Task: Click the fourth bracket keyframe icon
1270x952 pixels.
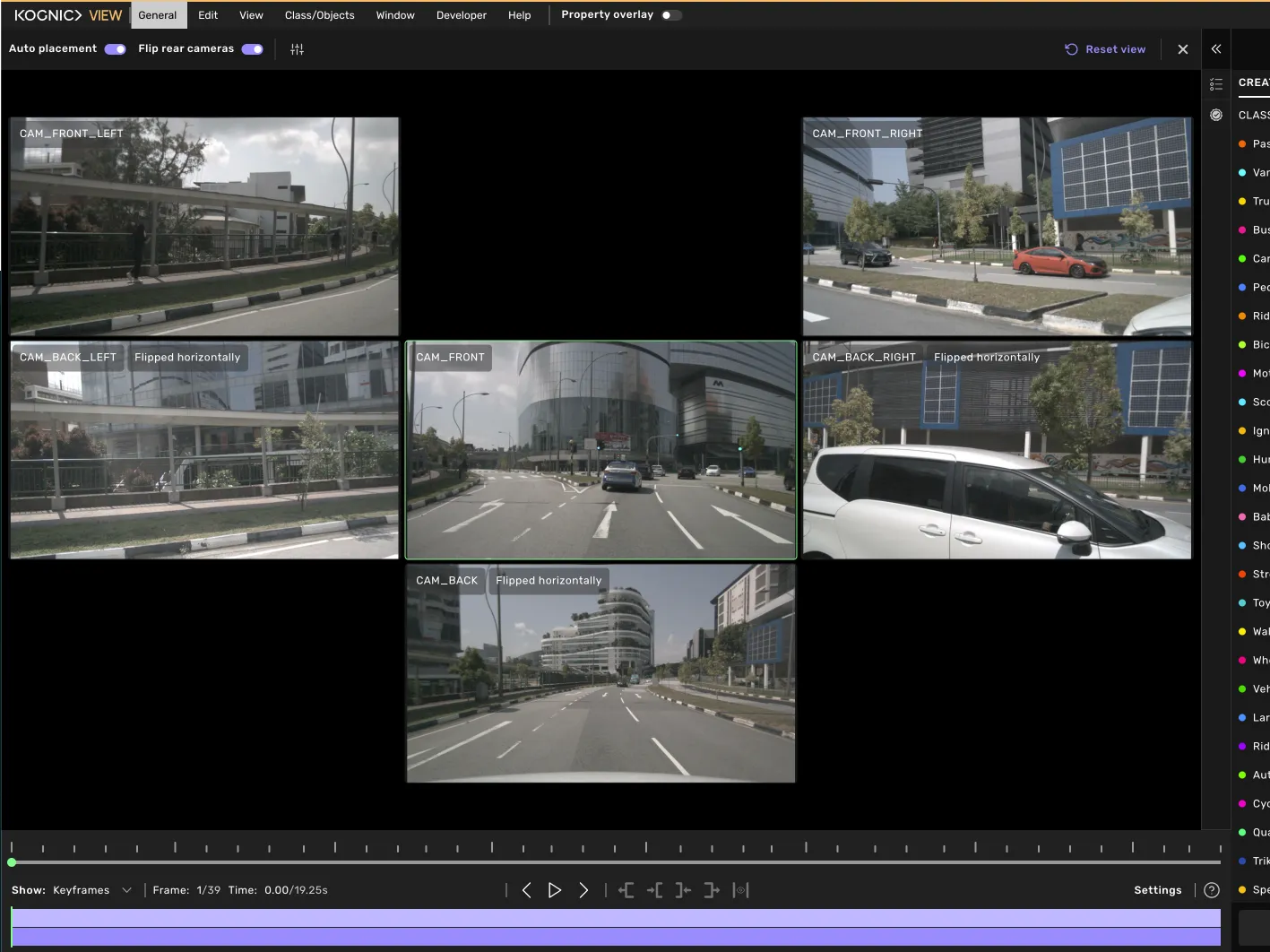Action: (x=712, y=890)
